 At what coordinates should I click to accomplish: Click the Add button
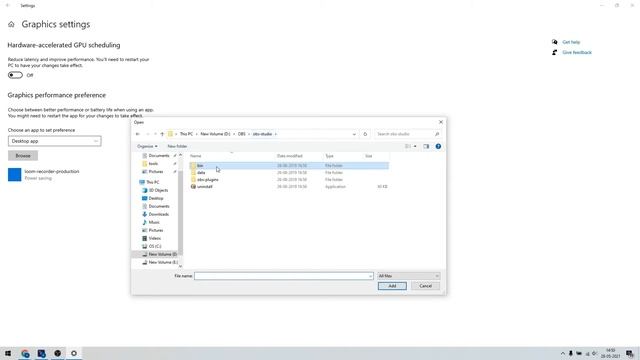(x=392, y=286)
